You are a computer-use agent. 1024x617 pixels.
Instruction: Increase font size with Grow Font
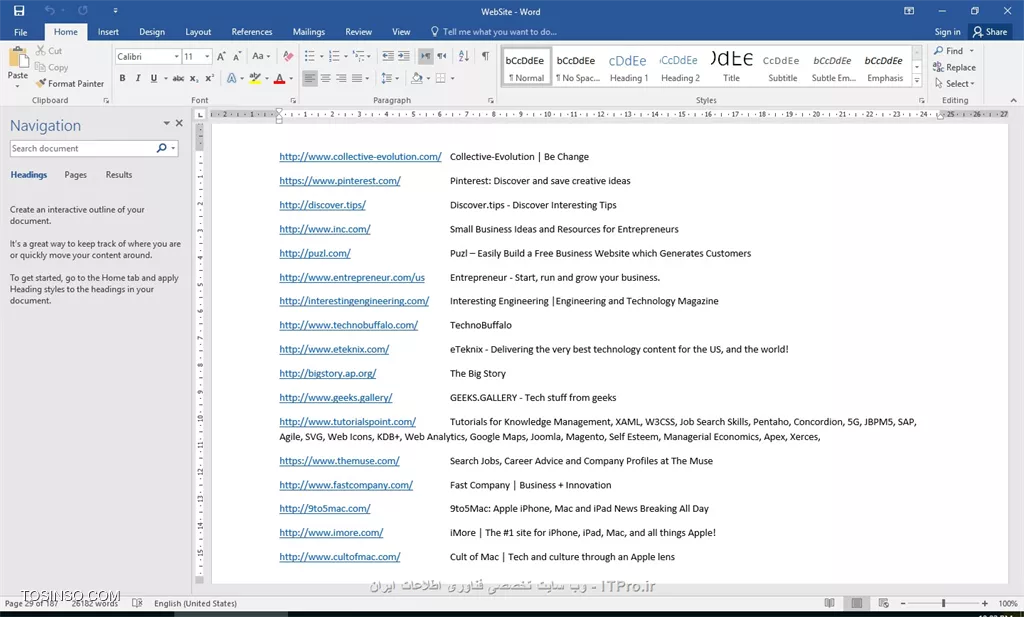click(221, 57)
